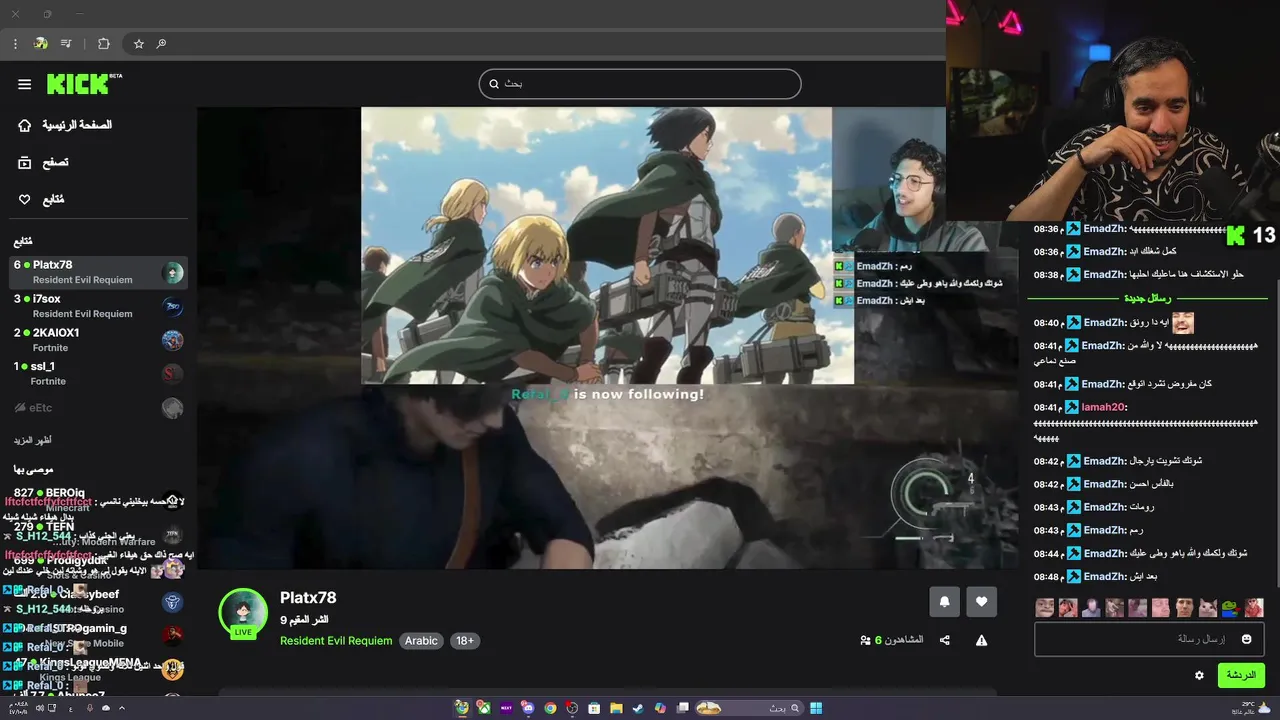Click the emote in the 08:40 chat message

pos(1183,323)
